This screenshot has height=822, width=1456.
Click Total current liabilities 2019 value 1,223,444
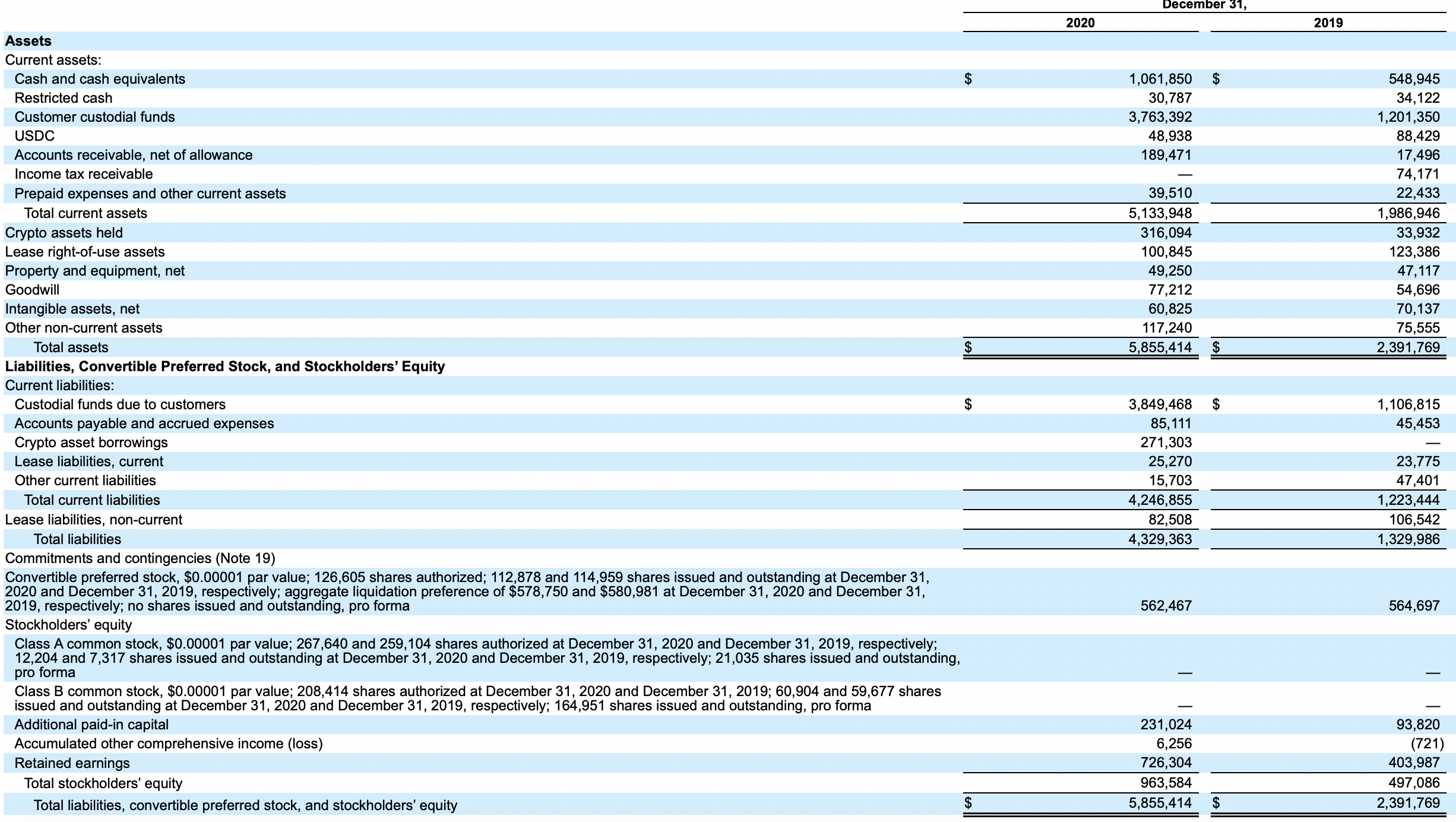coord(1408,500)
